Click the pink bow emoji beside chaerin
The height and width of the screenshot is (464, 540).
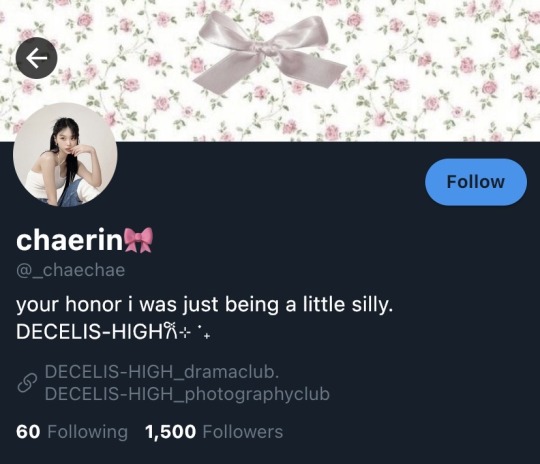coord(138,240)
